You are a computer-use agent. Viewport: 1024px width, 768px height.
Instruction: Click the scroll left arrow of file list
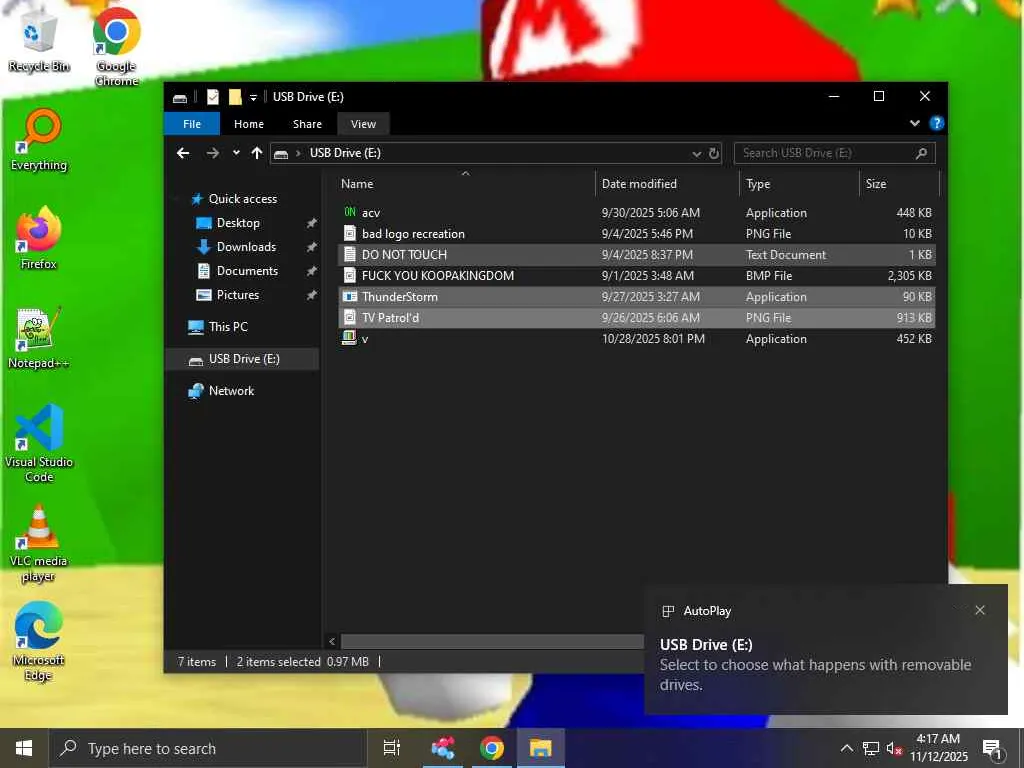pyautogui.click(x=332, y=641)
